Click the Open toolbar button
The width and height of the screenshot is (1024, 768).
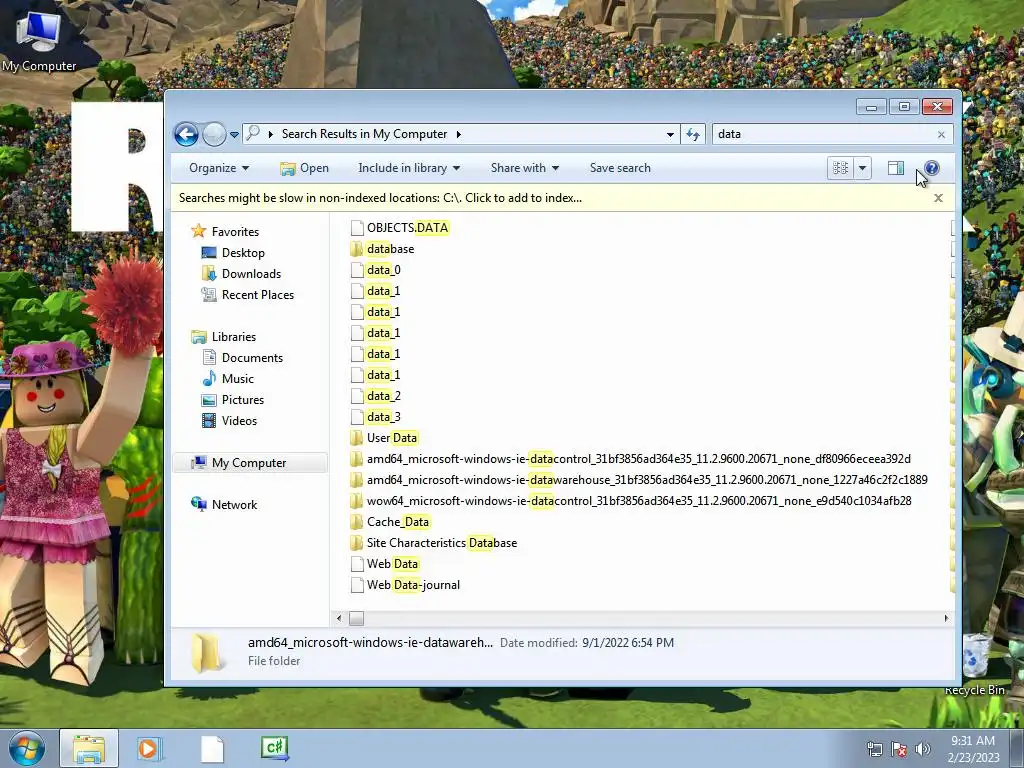point(304,168)
